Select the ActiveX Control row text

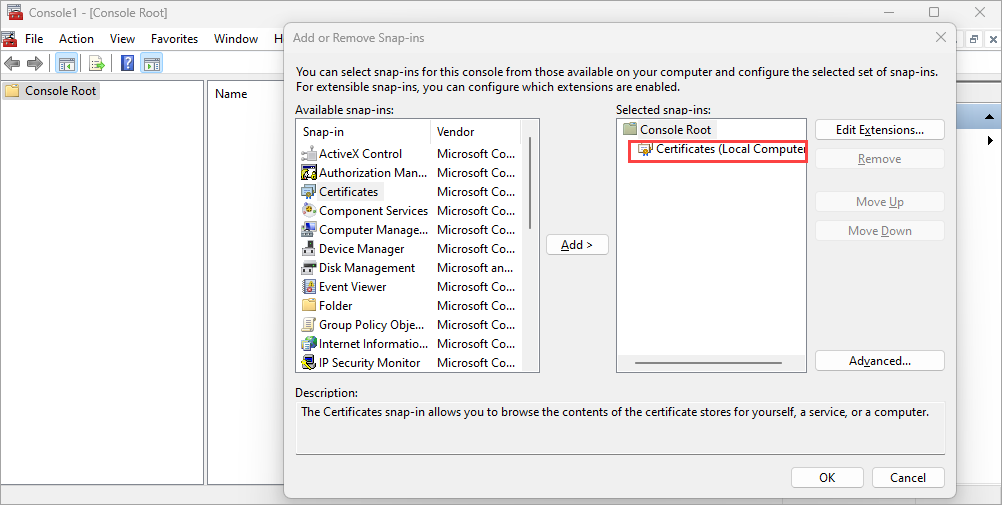tap(360, 153)
